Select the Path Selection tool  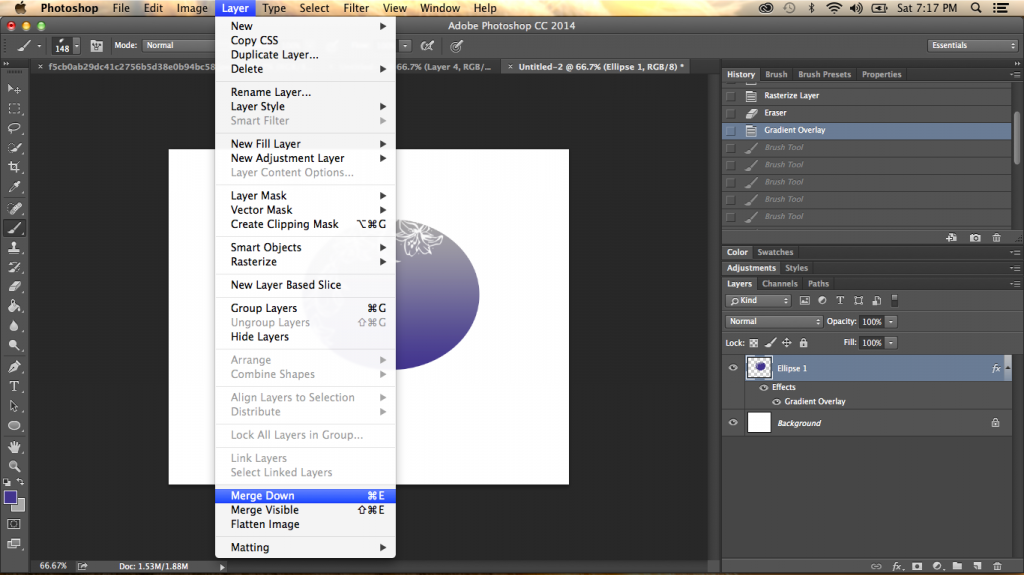[14, 406]
